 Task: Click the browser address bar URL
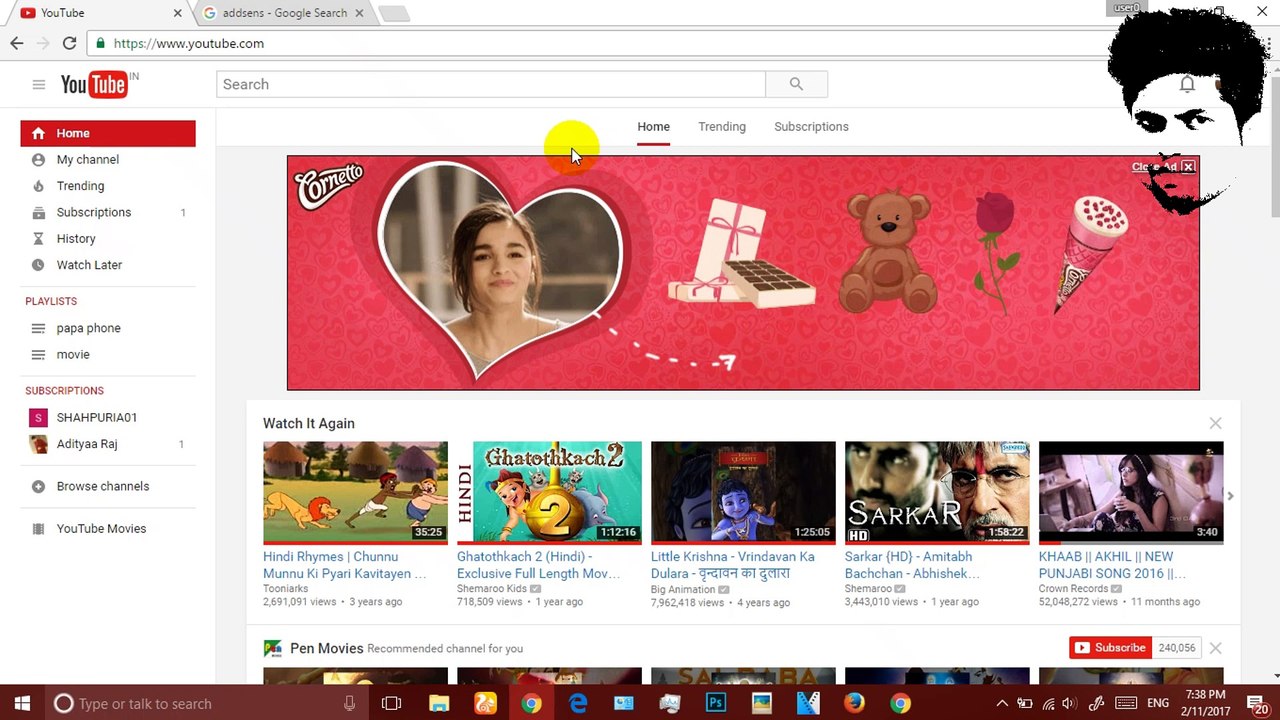pyautogui.click(x=189, y=43)
